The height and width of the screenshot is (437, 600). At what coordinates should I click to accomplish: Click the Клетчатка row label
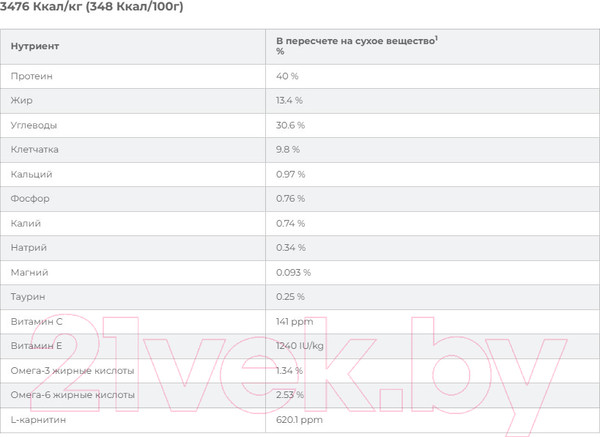point(34,149)
